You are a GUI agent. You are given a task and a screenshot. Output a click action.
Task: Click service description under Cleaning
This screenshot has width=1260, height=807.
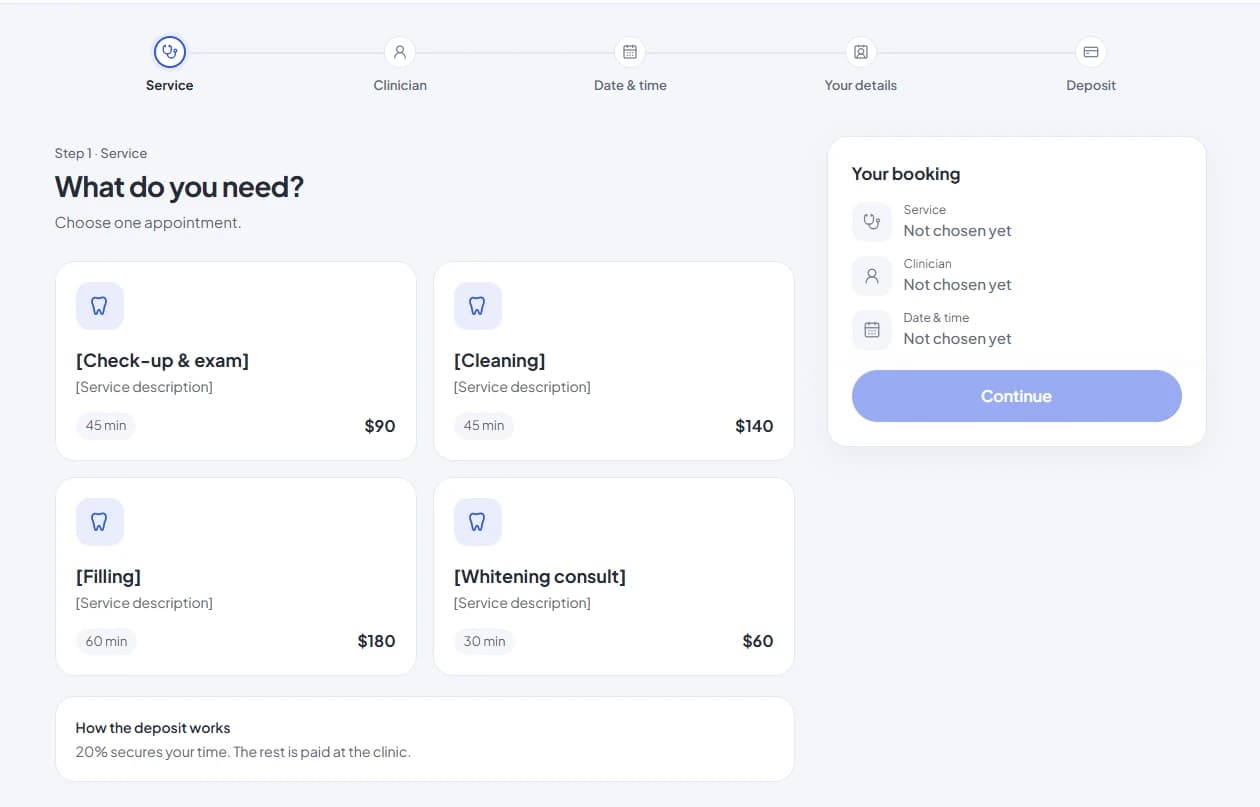[x=522, y=387]
